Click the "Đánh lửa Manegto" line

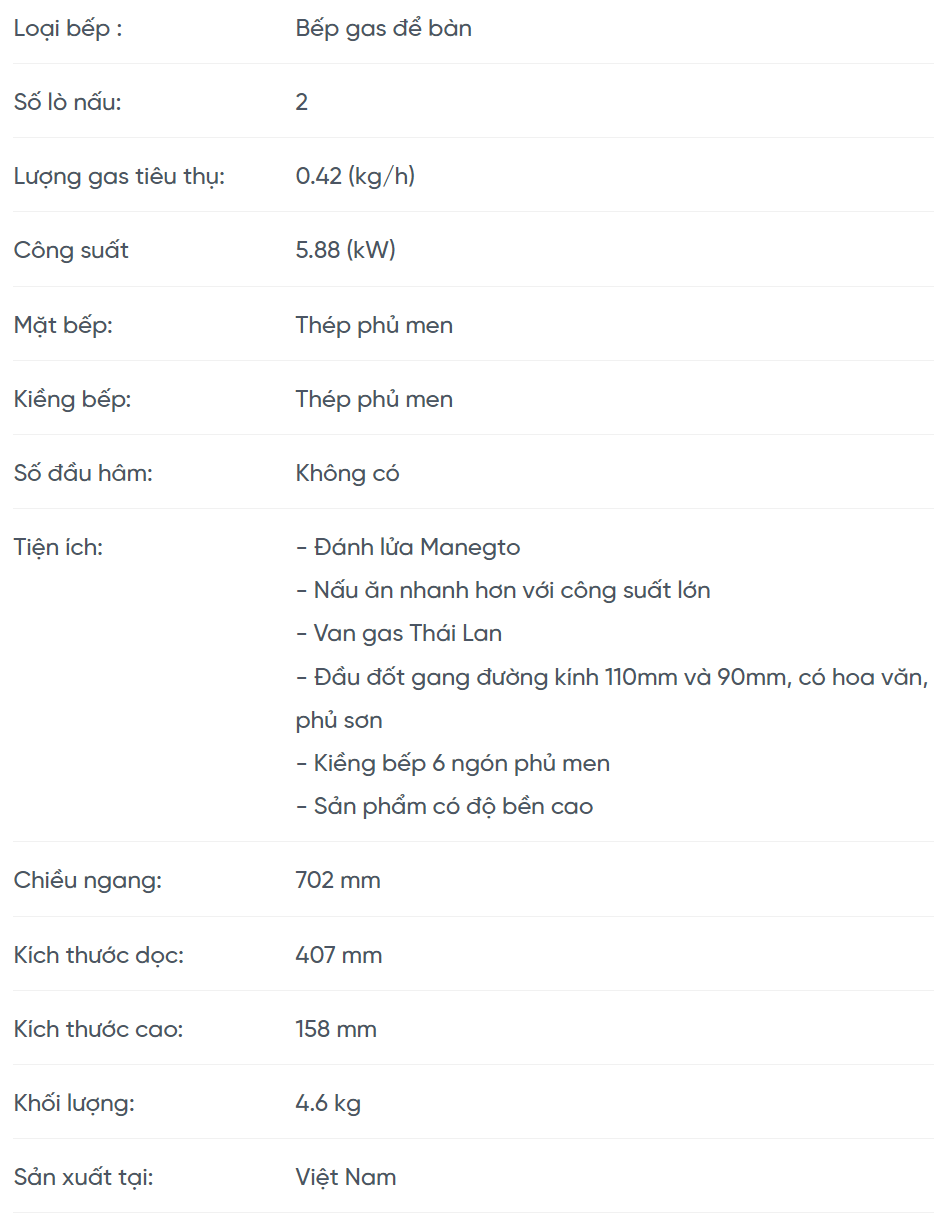coord(408,547)
